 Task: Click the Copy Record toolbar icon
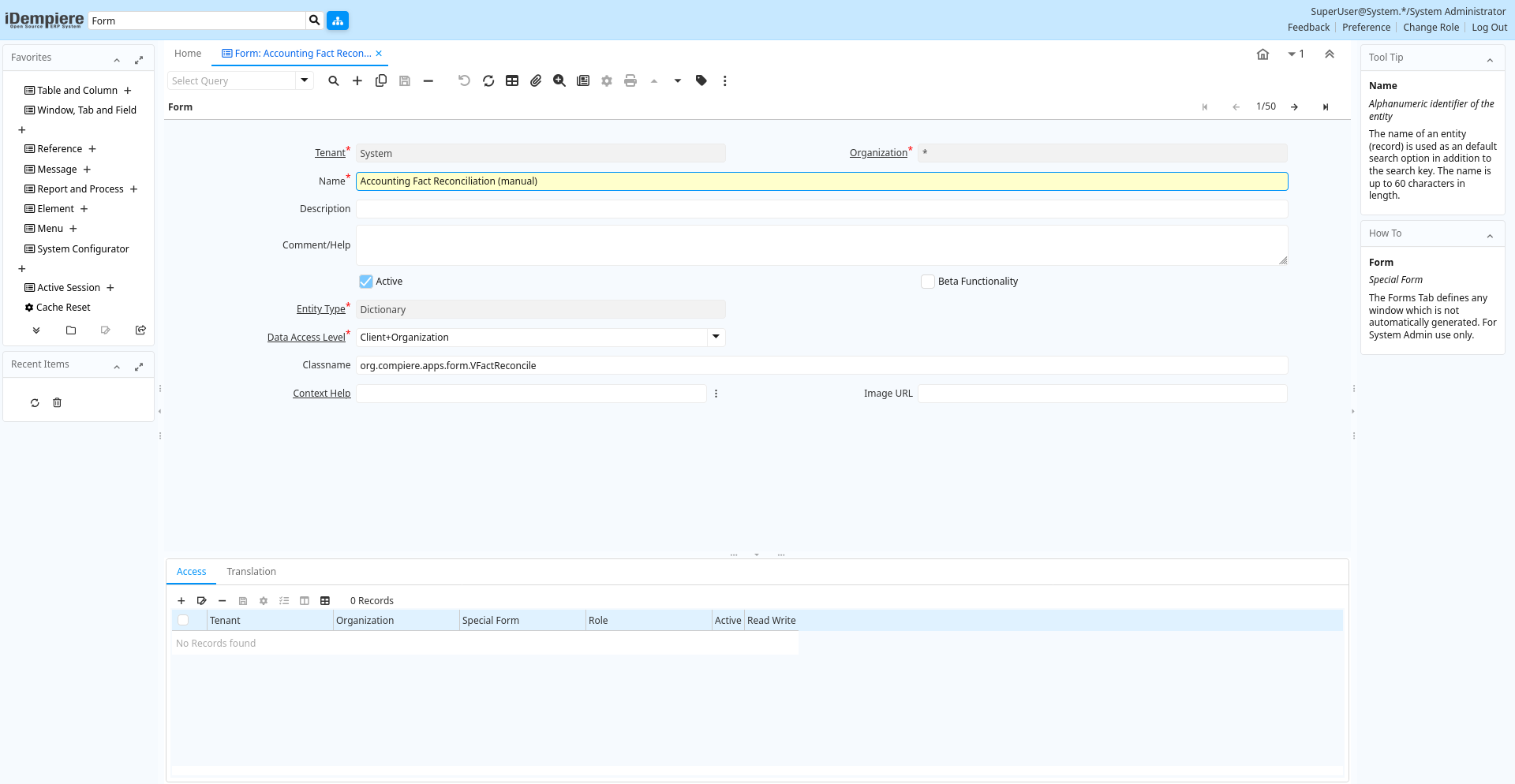pyautogui.click(x=381, y=80)
